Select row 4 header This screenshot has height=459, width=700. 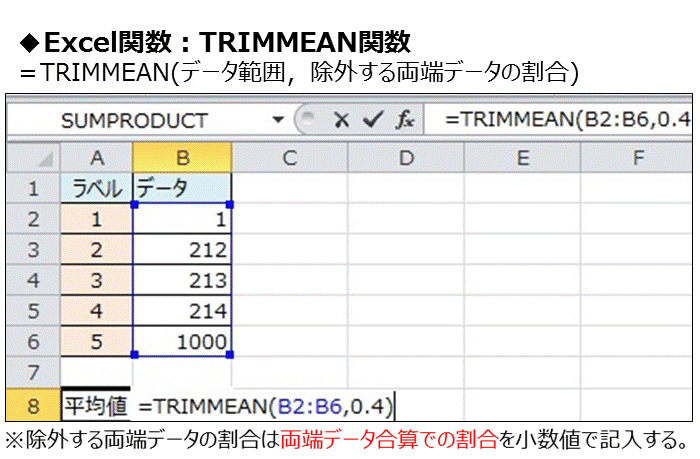point(33,280)
